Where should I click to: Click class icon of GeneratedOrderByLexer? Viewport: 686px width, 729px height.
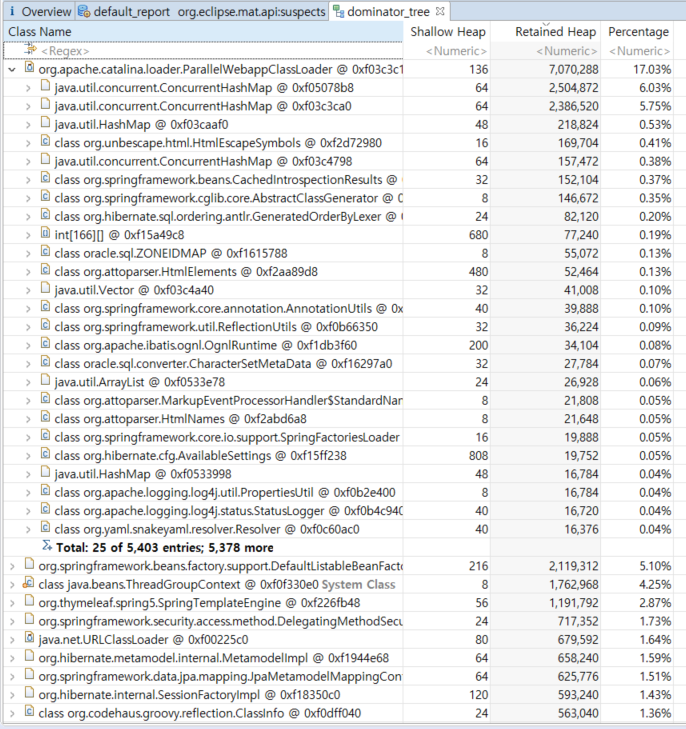pos(45,215)
